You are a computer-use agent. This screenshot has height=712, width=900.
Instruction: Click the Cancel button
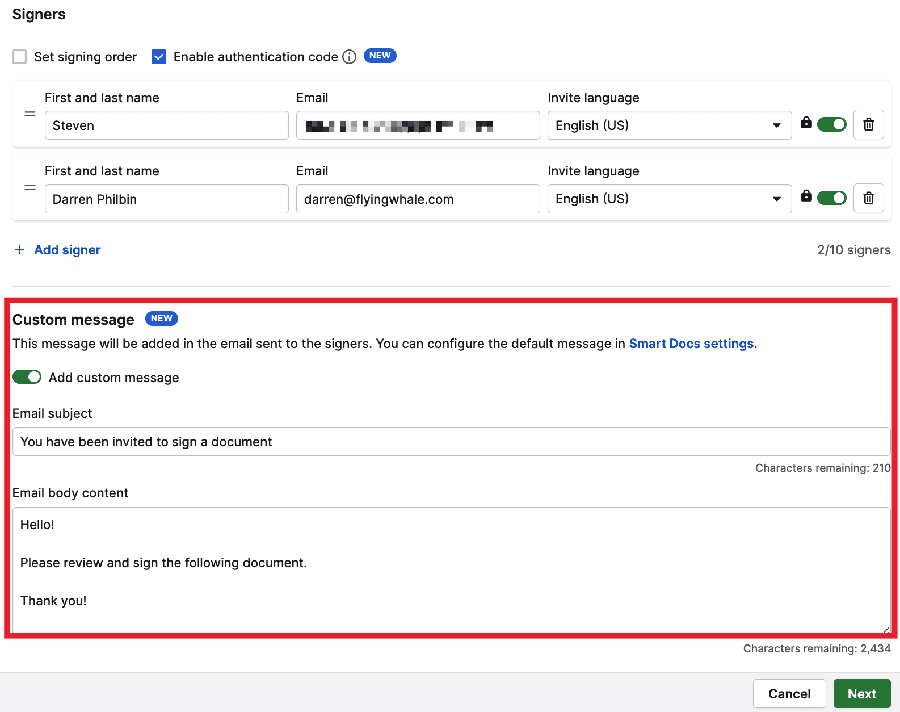pyautogui.click(x=789, y=693)
